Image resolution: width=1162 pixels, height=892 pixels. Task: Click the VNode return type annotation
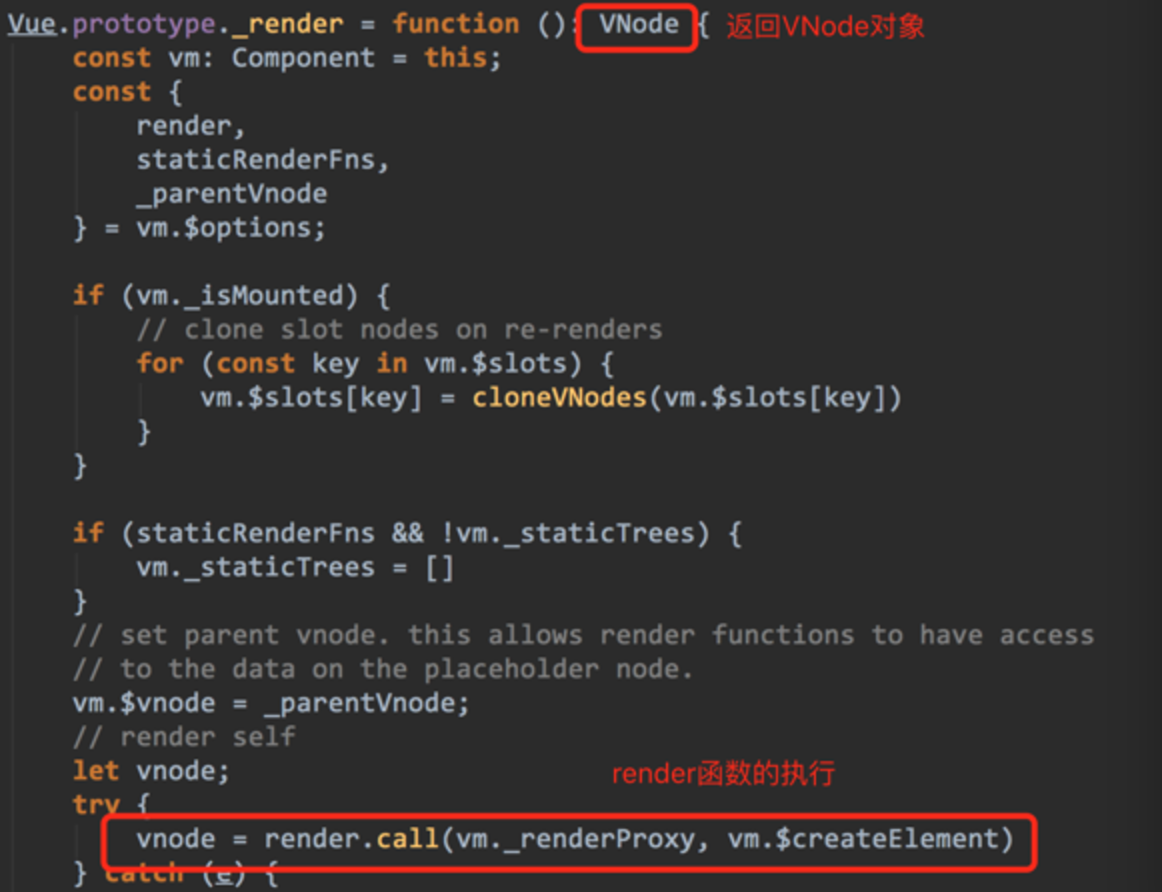638,24
